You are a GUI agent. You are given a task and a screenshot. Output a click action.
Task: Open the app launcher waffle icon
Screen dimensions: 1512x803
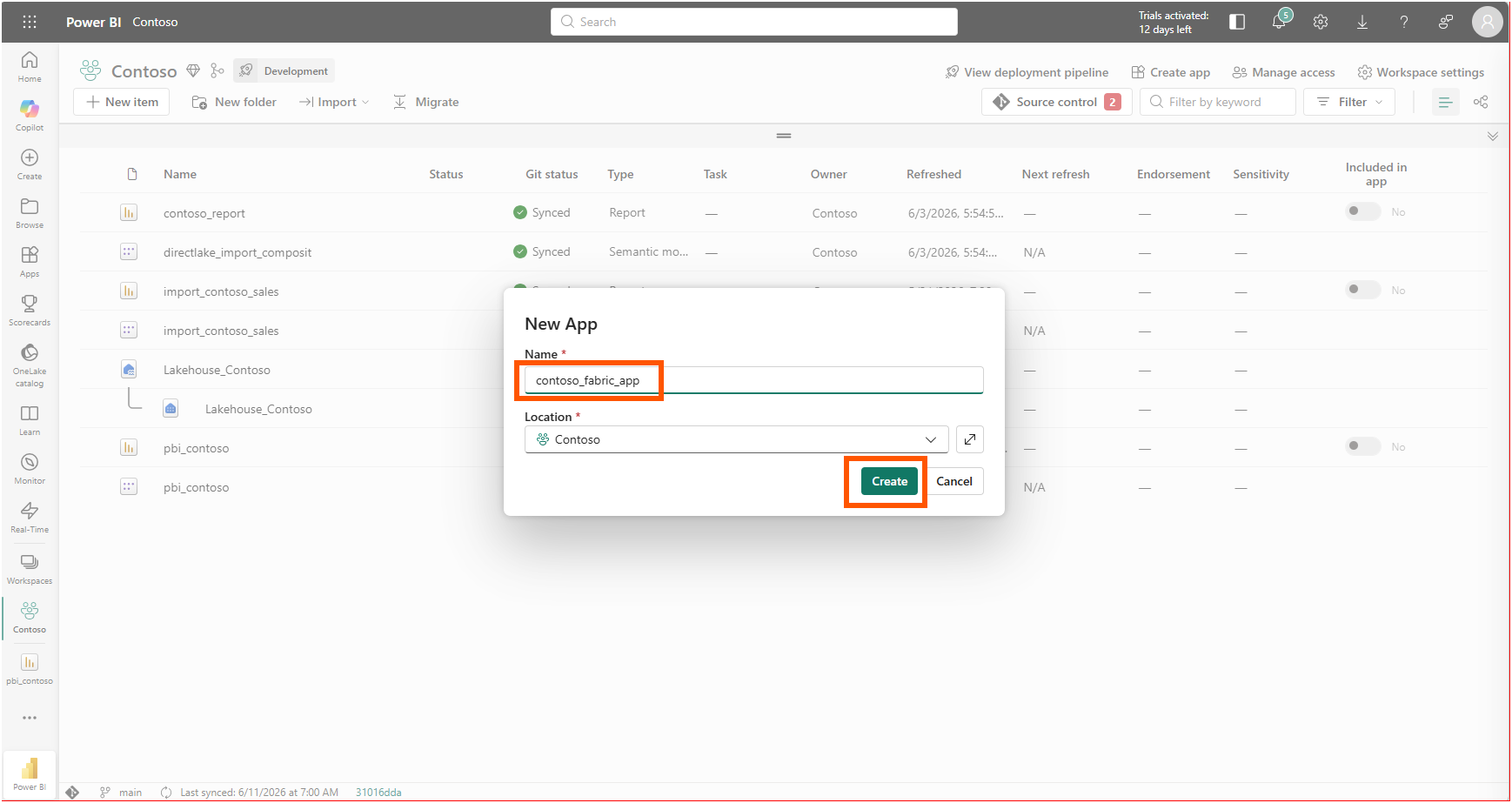[30, 22]
